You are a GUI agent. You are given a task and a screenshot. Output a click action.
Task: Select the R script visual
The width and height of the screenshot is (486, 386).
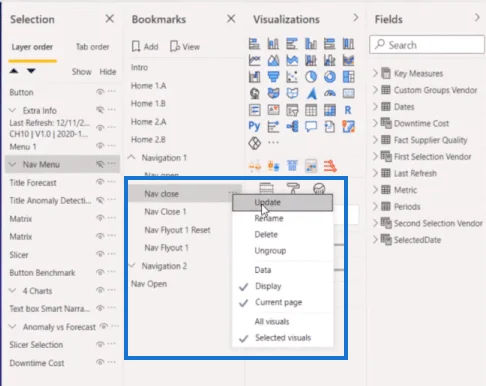coord(348,110)
